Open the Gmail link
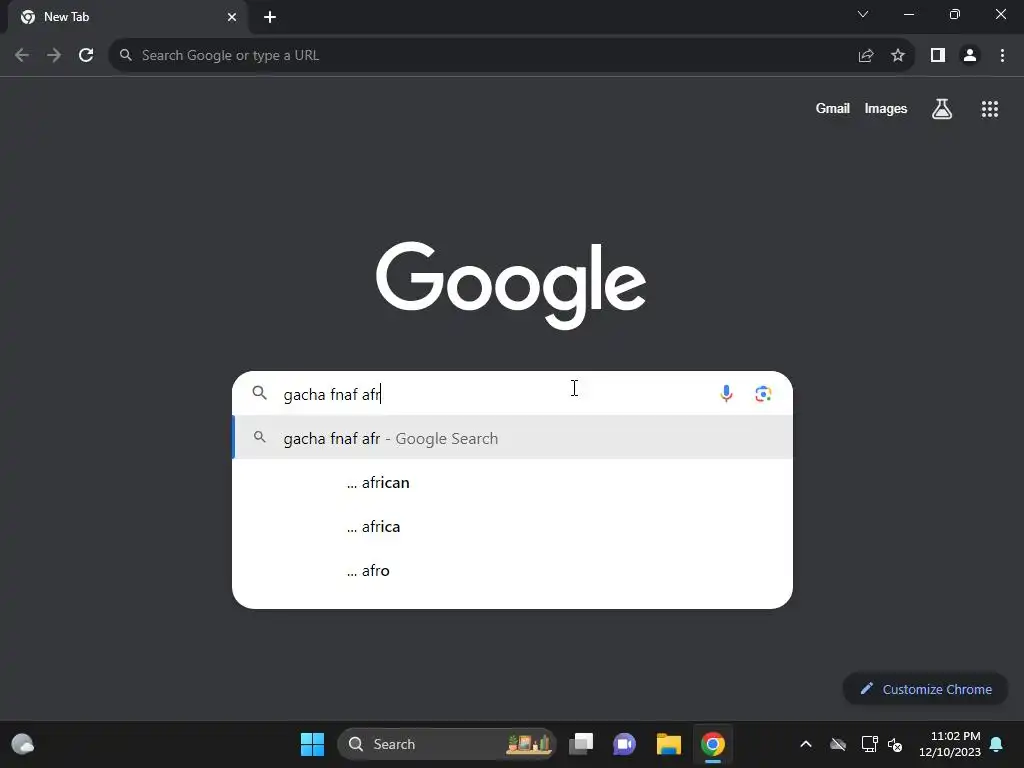Viewport: 1024px width, 768px height. [x=832, y=108]
